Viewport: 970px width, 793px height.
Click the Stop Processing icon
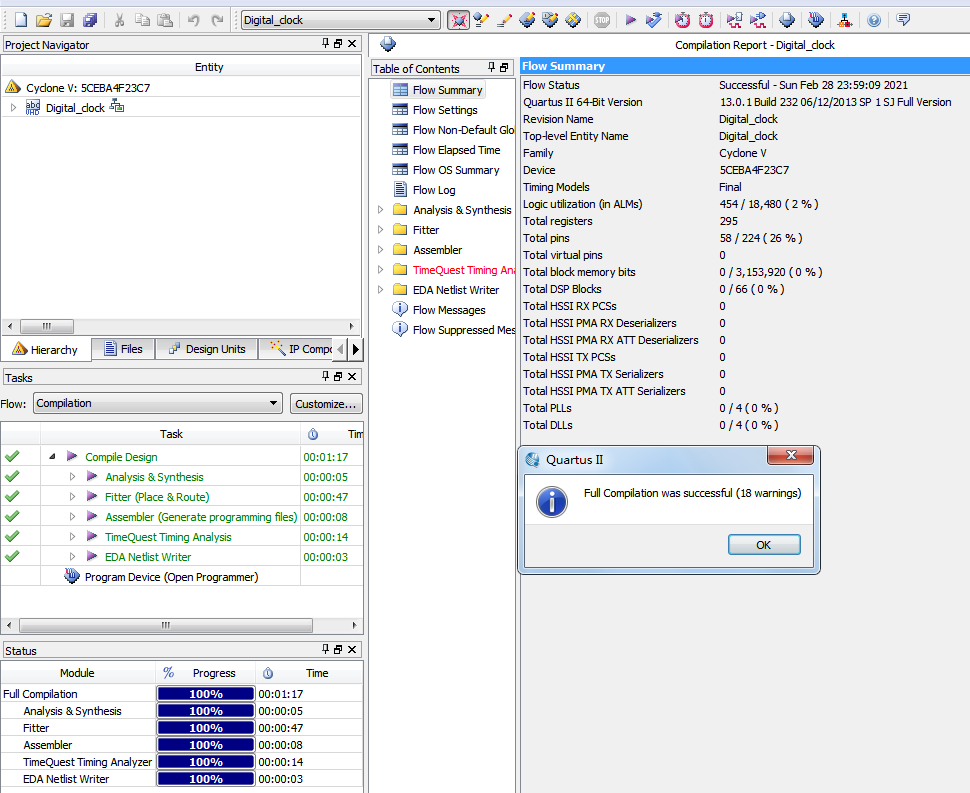pyautogui.click(x=602, y=20)
